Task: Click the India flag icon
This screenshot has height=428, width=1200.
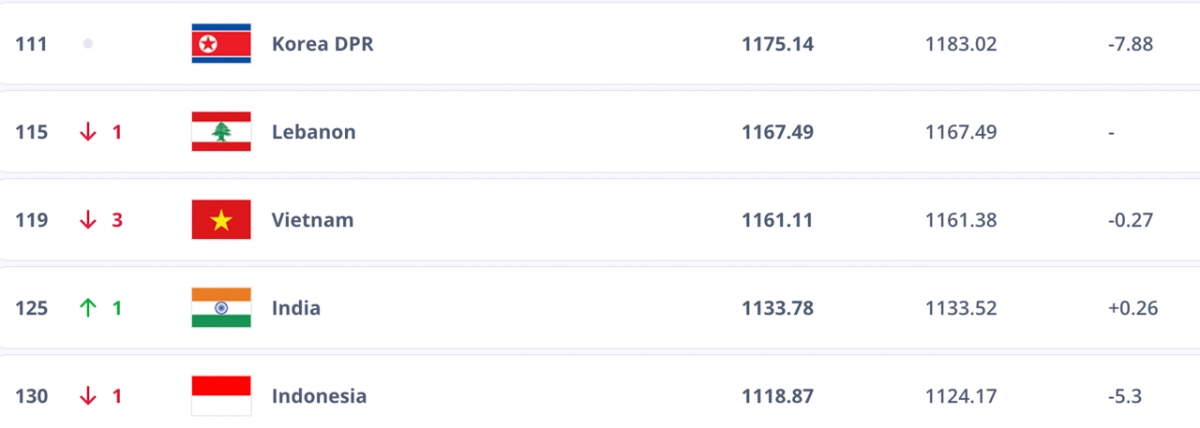Action: pyautogui.click(x=221, y=308)
